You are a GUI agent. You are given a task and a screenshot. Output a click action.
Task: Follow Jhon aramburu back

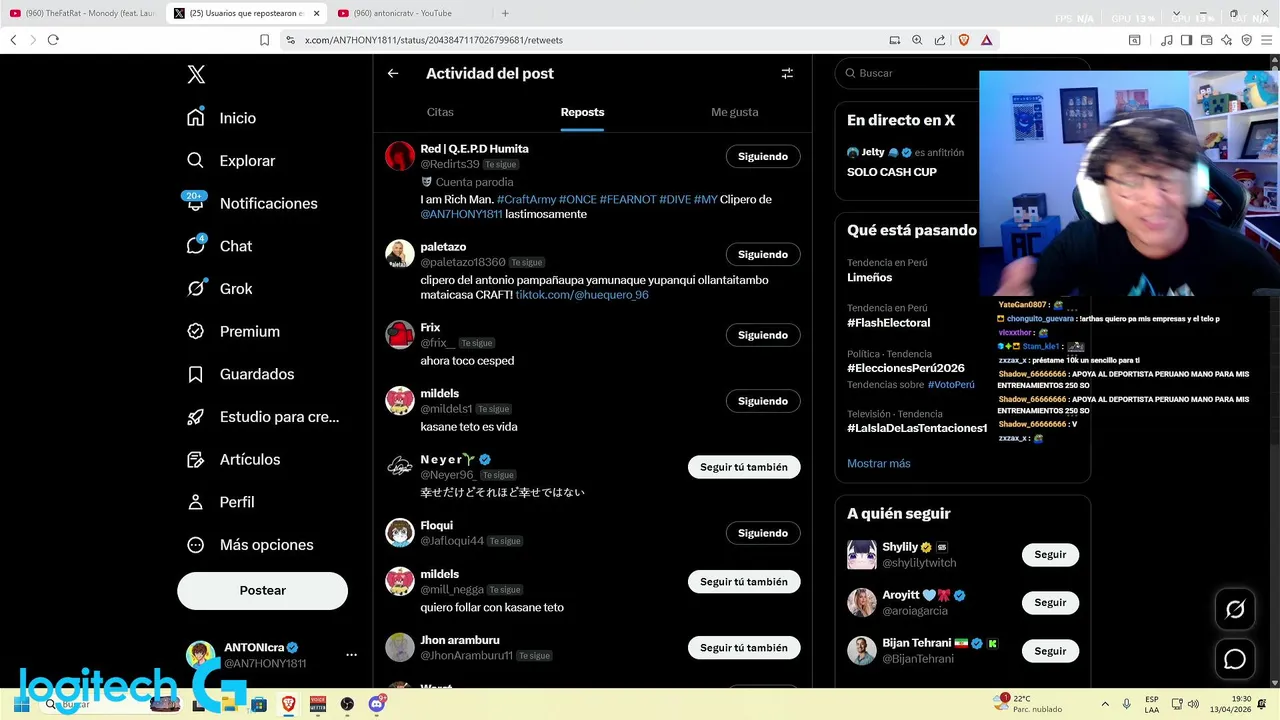(744, 648)
